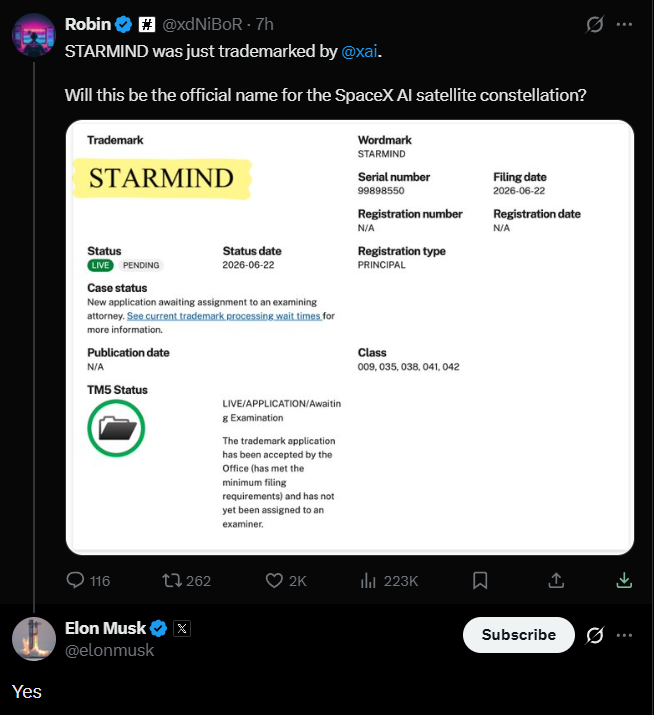Open the @elonmusk handle
654x715 pixels.
point(109,650)
